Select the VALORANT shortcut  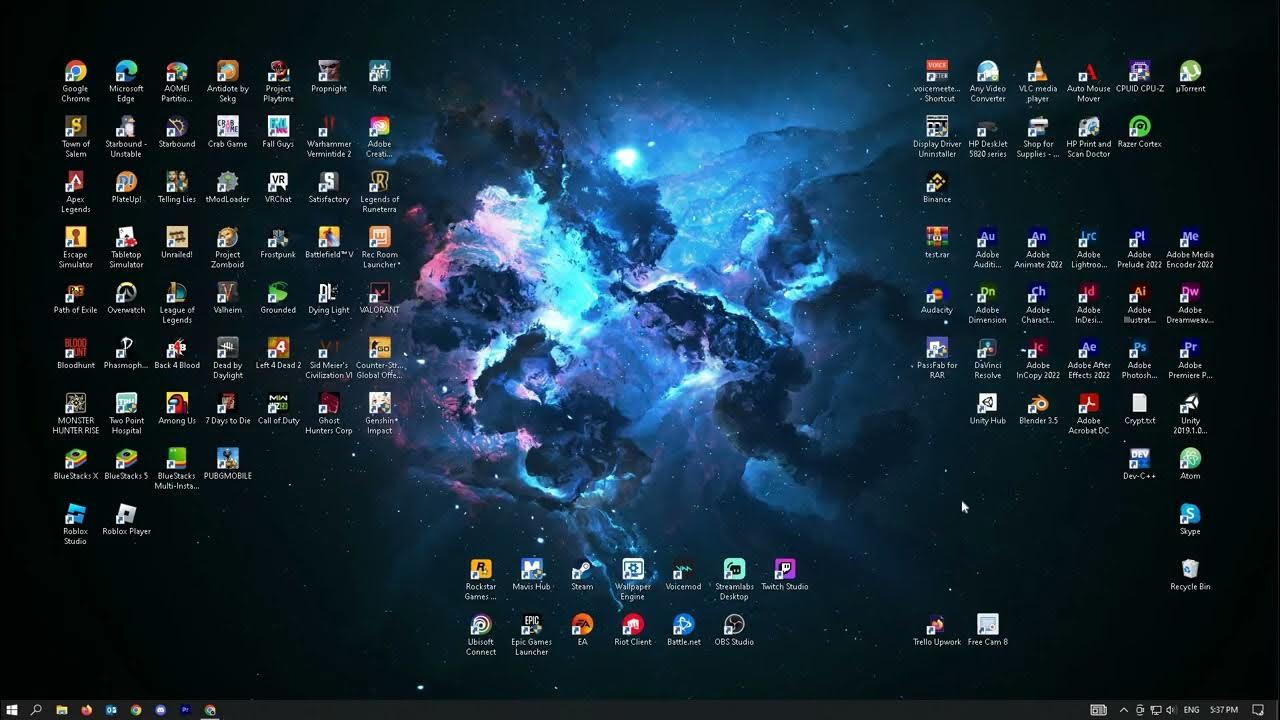coord(379,297)
